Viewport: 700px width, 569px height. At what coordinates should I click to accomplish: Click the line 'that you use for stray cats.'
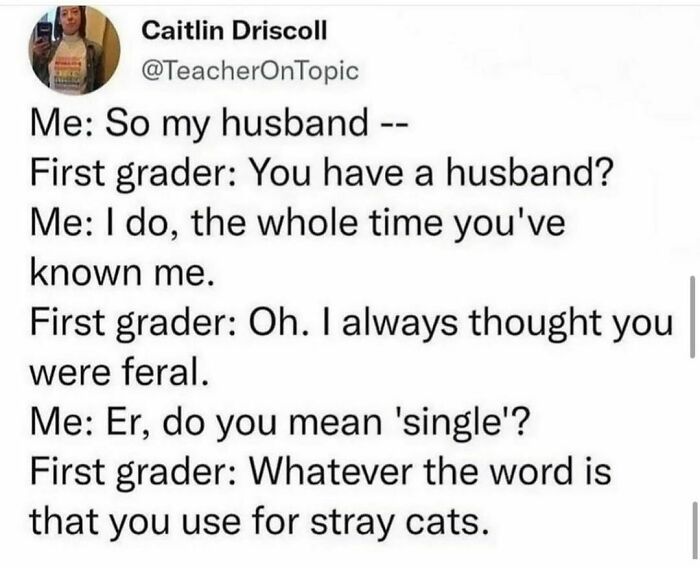(x=258, y=522)
